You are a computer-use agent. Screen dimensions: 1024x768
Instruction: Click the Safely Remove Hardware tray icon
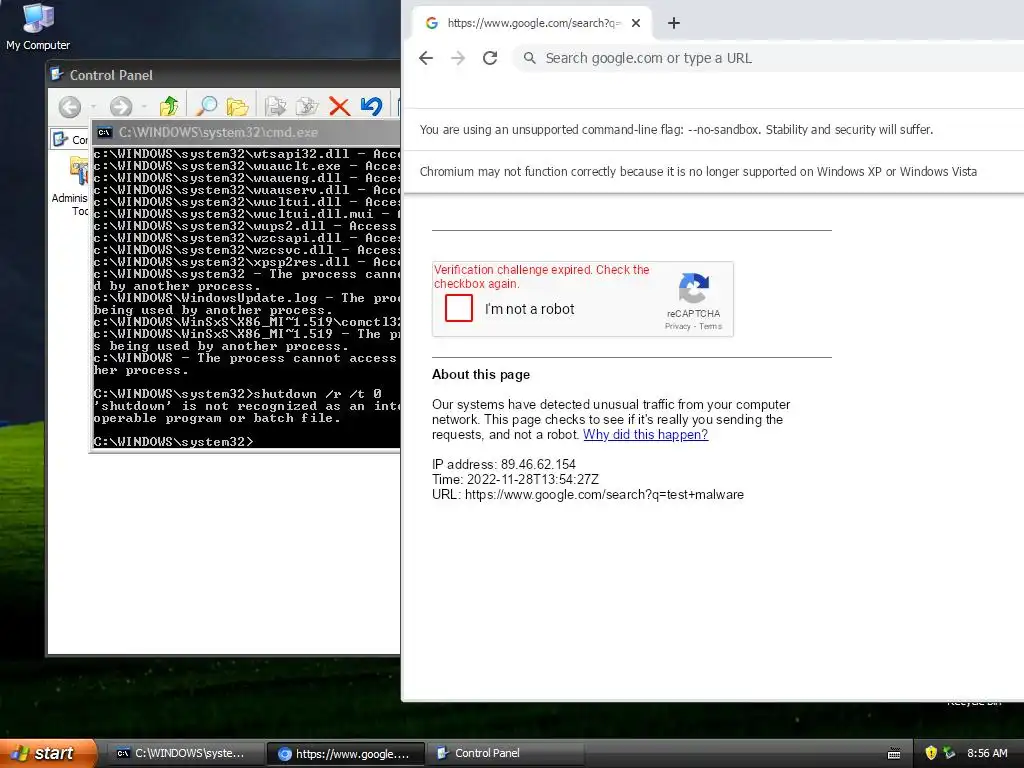click(950, 754)
